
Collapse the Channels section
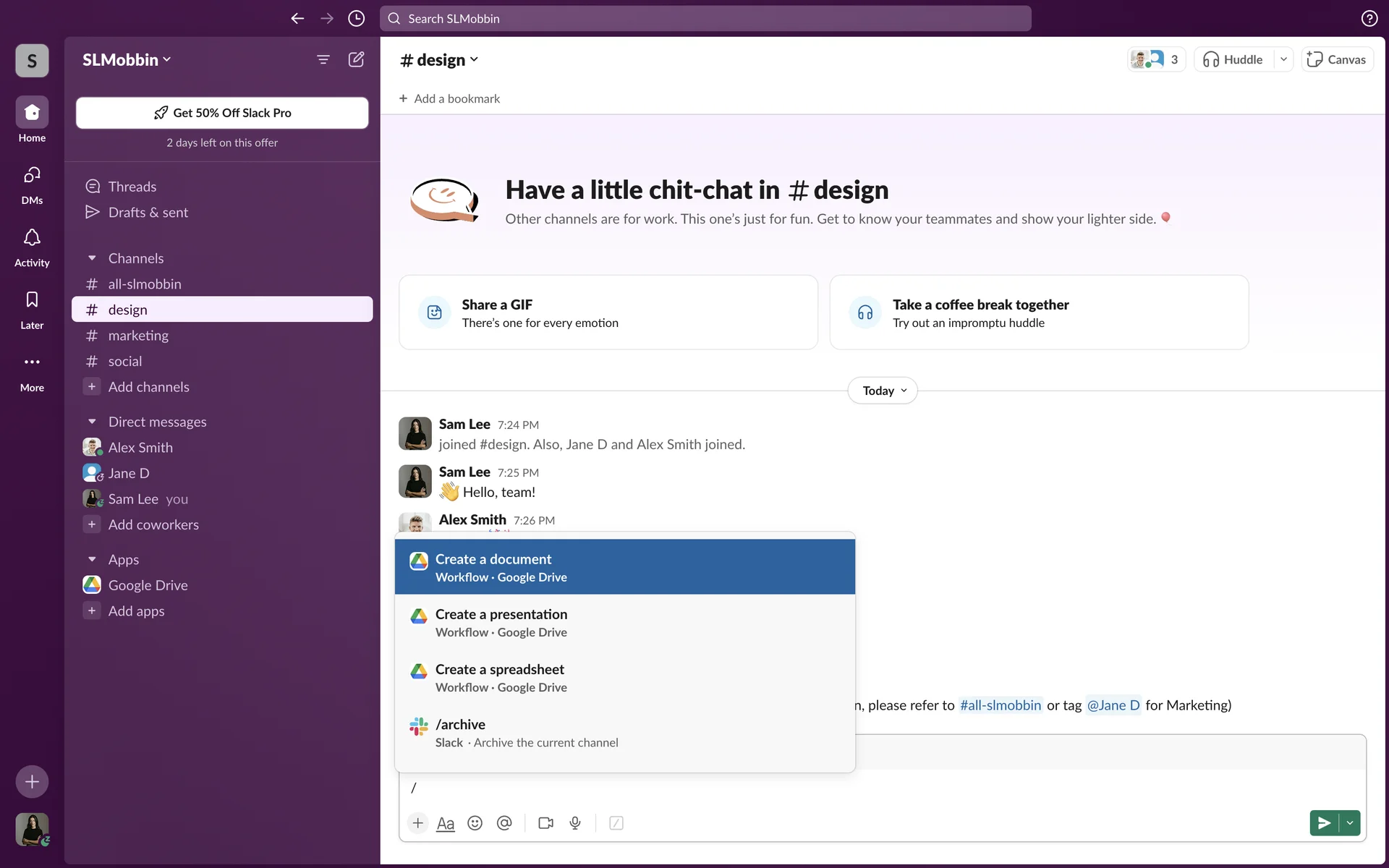point(92,258)
